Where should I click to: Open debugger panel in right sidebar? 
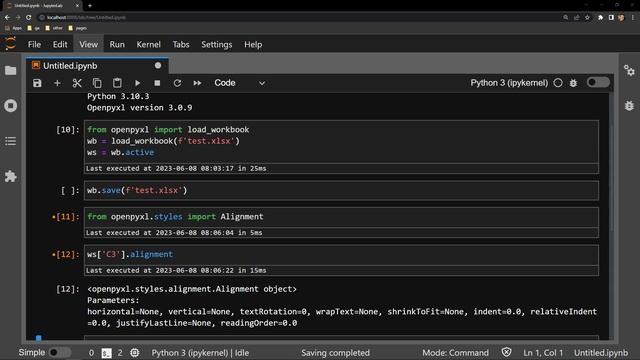point(629,106)
